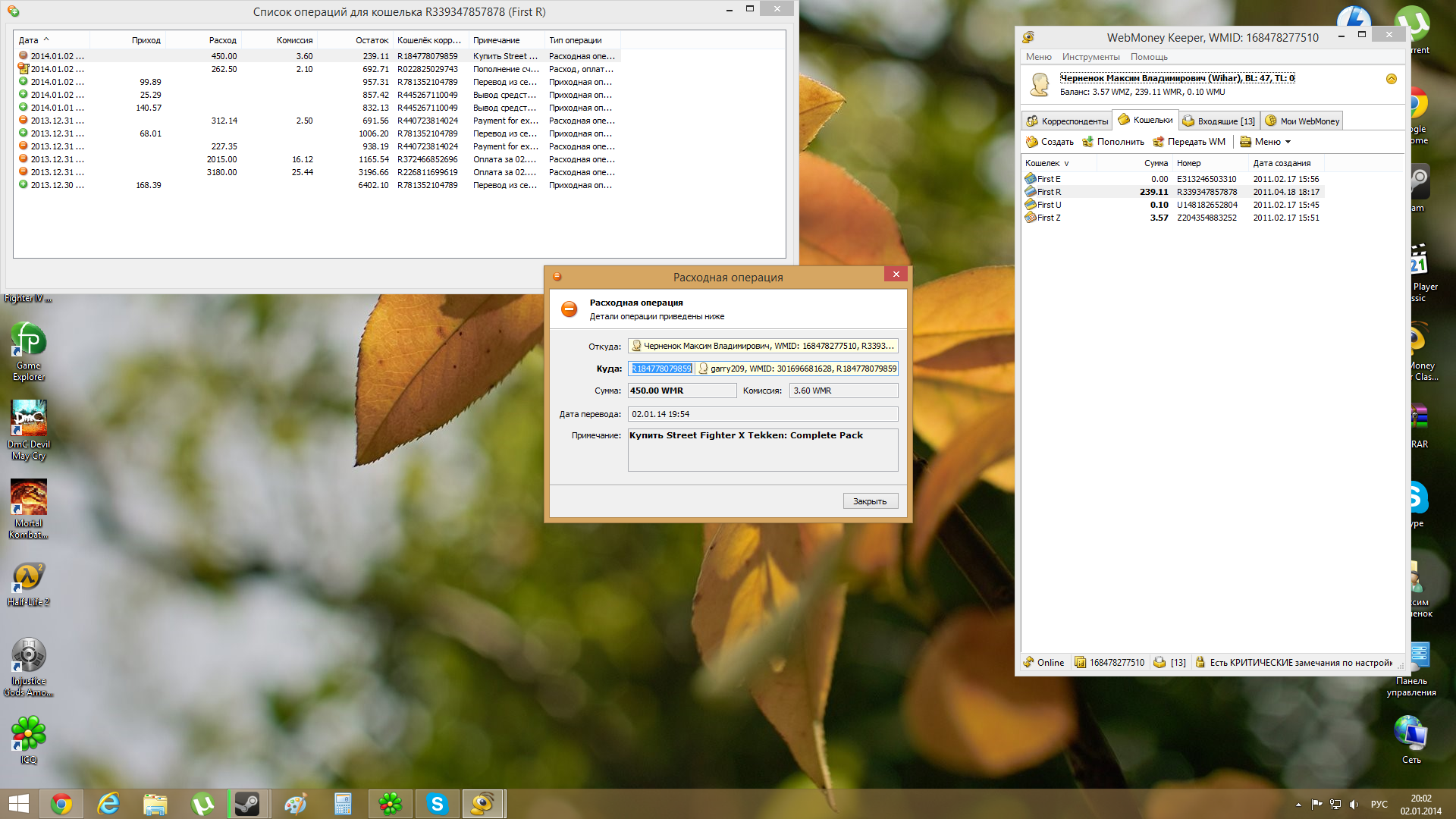The image size is (1456, 819).
Task: Switch to the Корреспонденты tab
Action: pyautogui.click(x=1067, y=121)
